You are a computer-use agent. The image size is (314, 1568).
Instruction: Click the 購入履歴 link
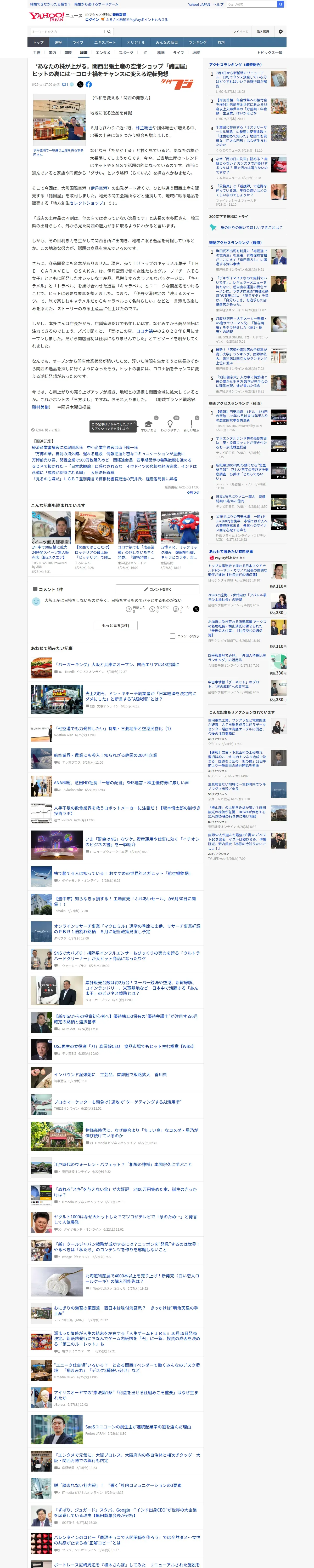pos(263,32)
